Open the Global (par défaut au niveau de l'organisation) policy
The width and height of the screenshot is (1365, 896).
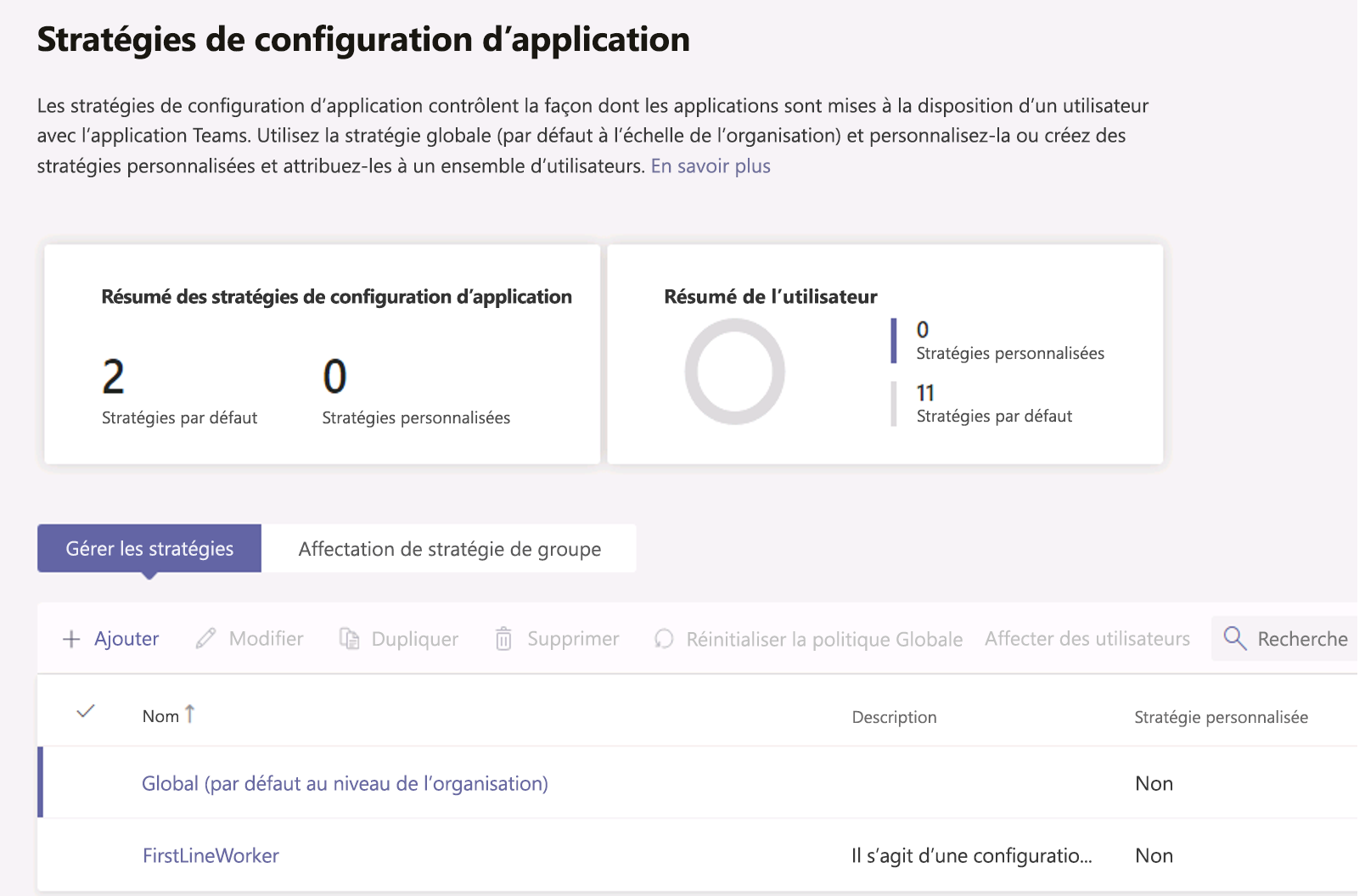345,784
